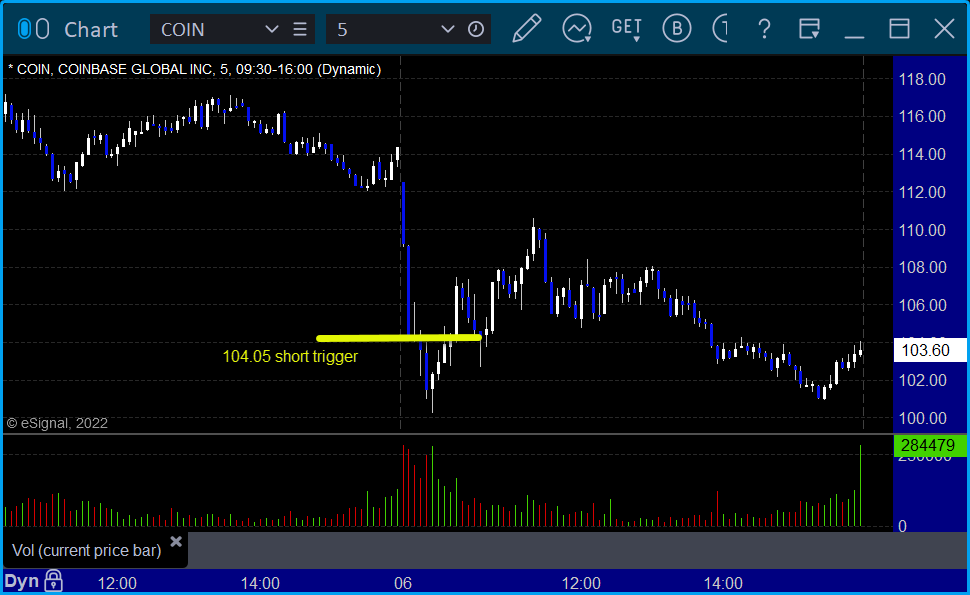Click the volume axis 0 label
Image resolution: width=970 pixels, height=595 pixels.
pyautogui.click(x=903, y=526)
